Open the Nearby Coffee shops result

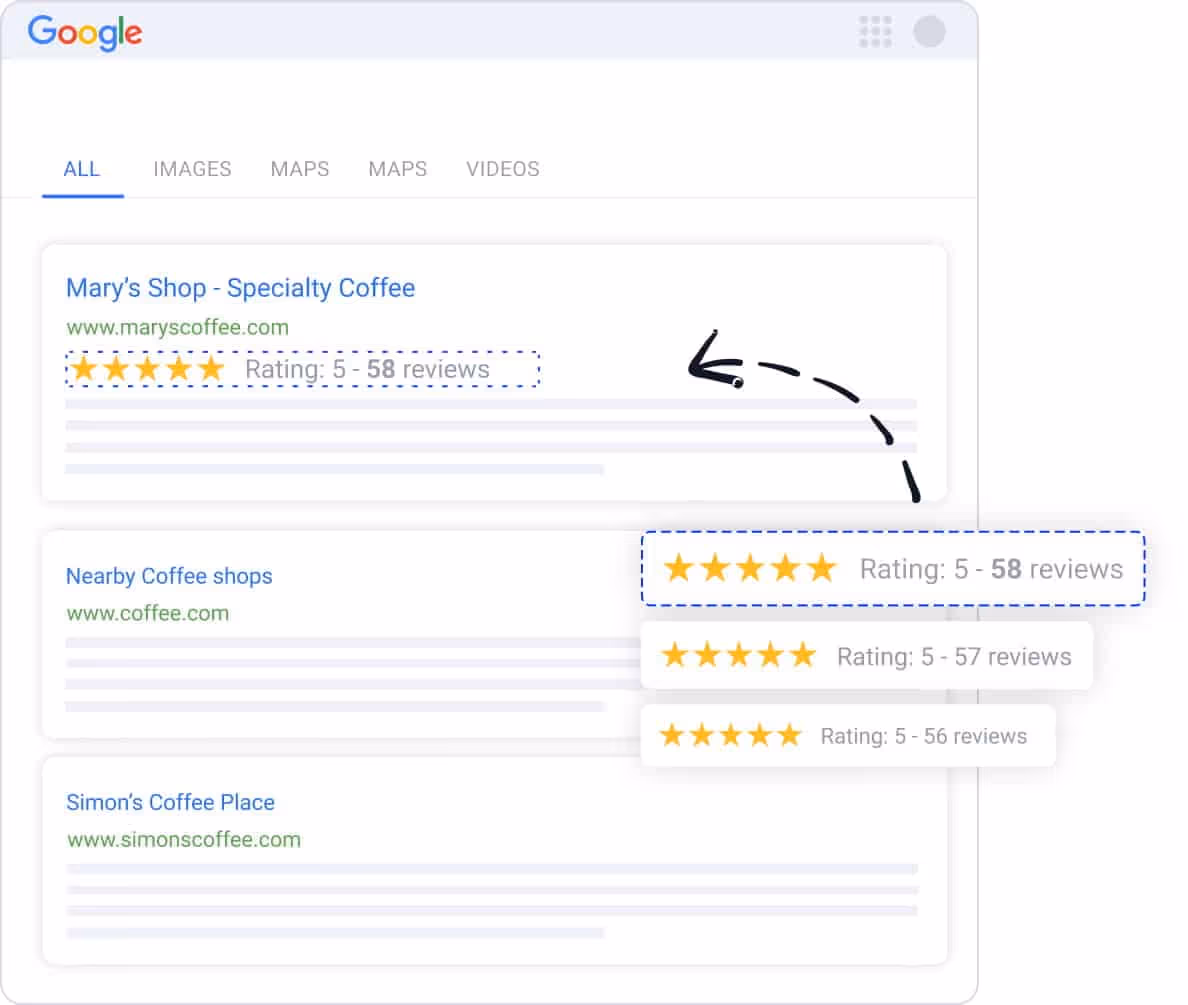click(x=169, y=576)
